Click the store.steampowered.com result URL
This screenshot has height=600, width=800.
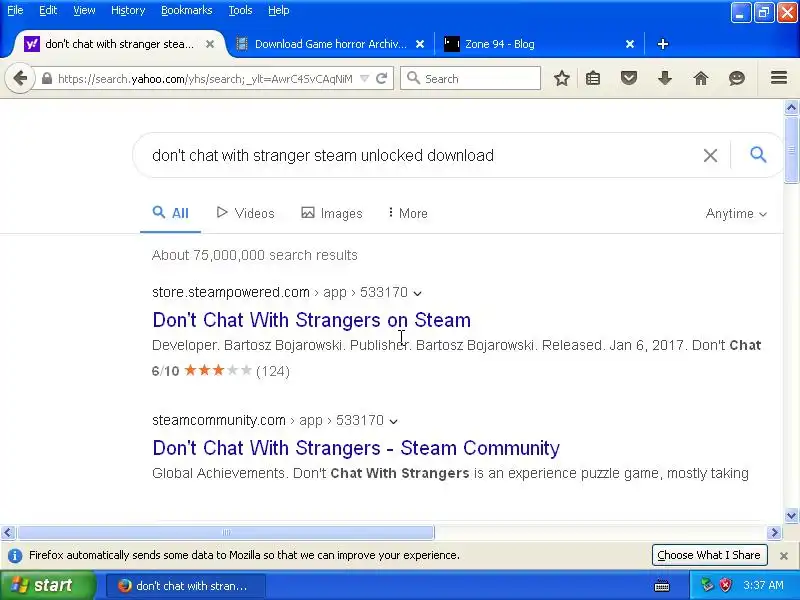(x=280, y=292)
